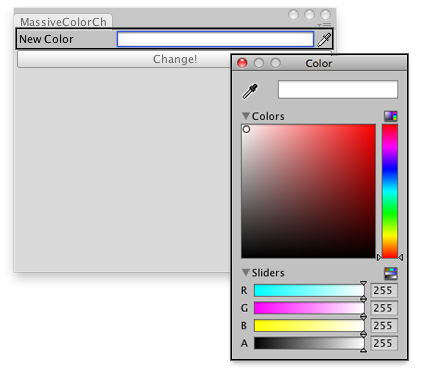Focus the G value field showing 255
The height and width of the screenshot is (369, 425).
[384, 308]
